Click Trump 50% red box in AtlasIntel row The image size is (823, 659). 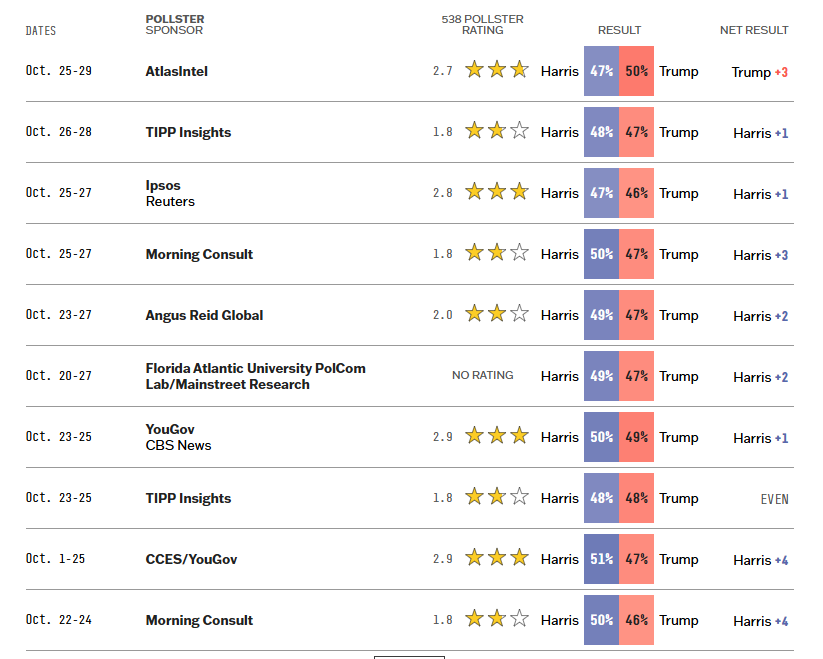tap(637, 71)
